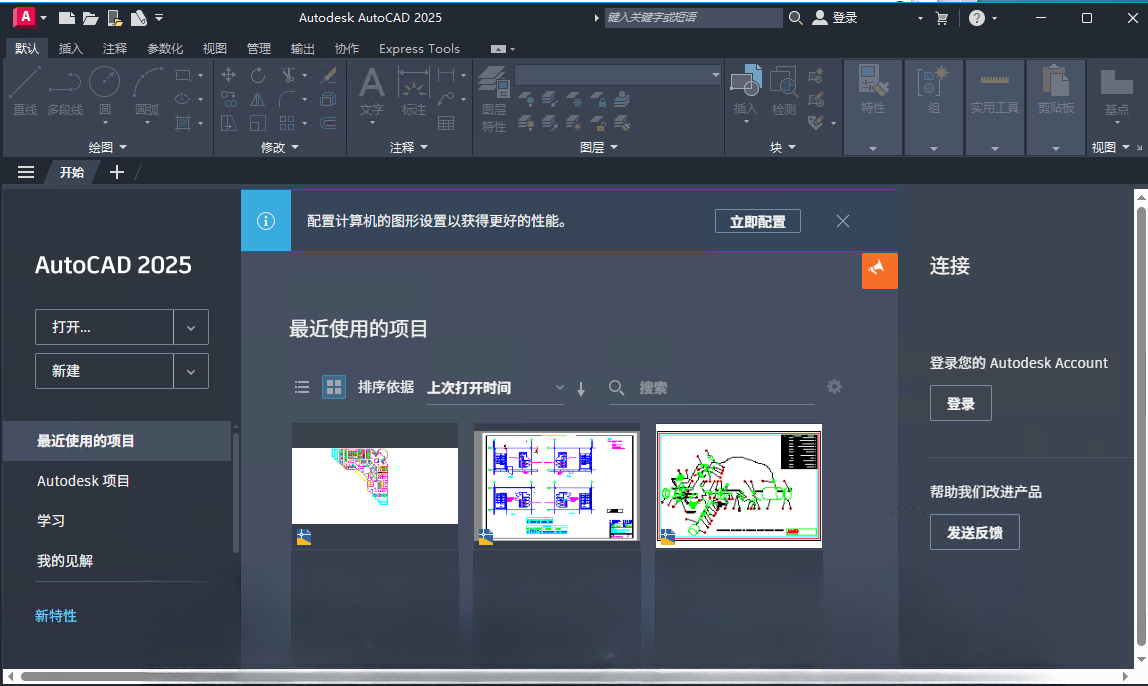Expand the Block (块) panel title
Image resolution: width=1148 pixels, height=686 pixels.
(783, 147)
